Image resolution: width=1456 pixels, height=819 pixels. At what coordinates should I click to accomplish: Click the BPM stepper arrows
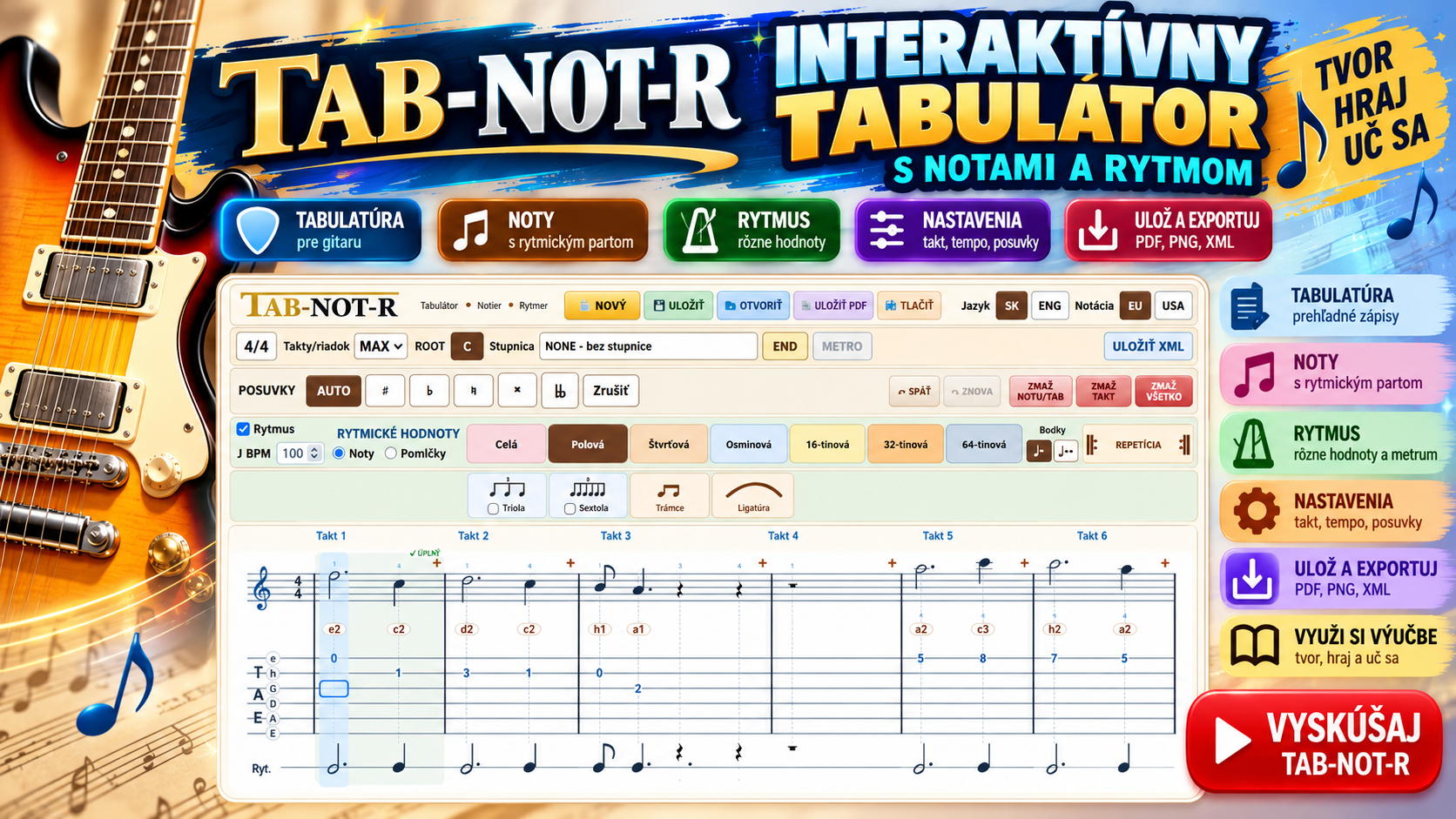tap(314, 453)
